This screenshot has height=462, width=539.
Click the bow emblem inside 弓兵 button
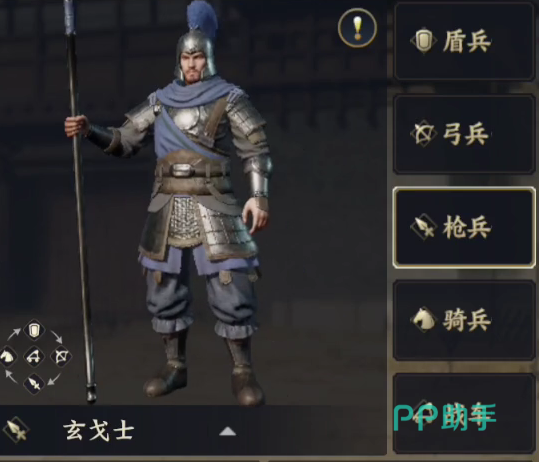(424, 133)
